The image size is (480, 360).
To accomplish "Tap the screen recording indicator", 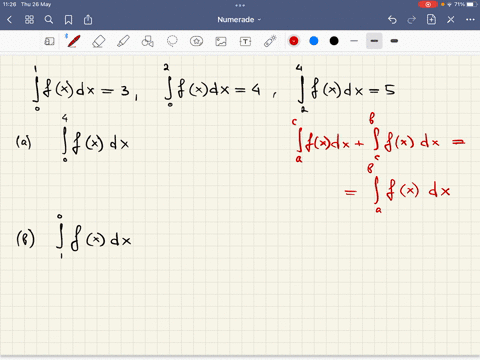I will point(428,4).
